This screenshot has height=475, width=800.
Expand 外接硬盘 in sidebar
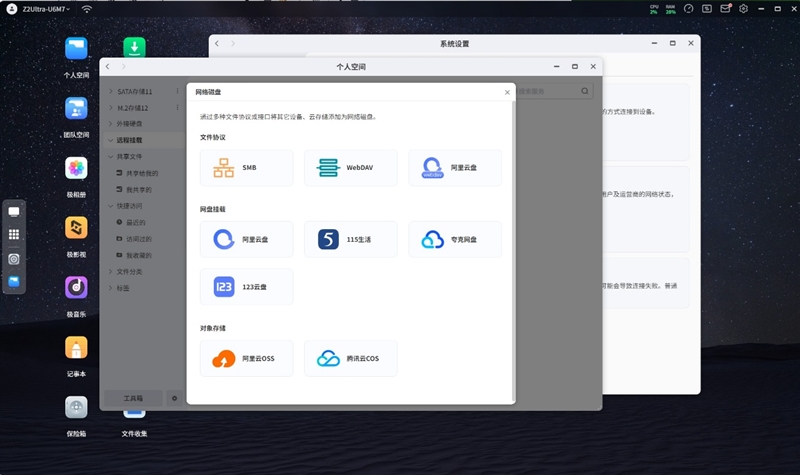pos(111,123)
